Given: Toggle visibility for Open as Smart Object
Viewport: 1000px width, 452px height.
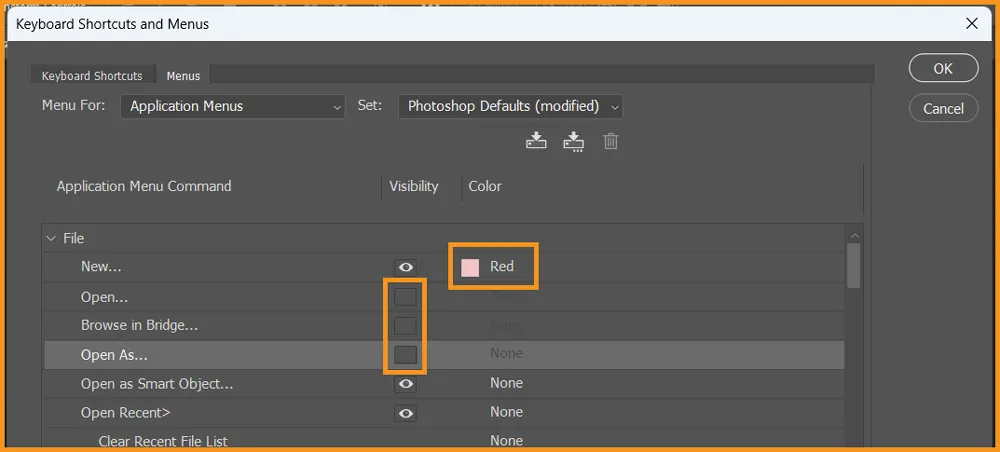Looking at the screenshot, I should (405, 383).
